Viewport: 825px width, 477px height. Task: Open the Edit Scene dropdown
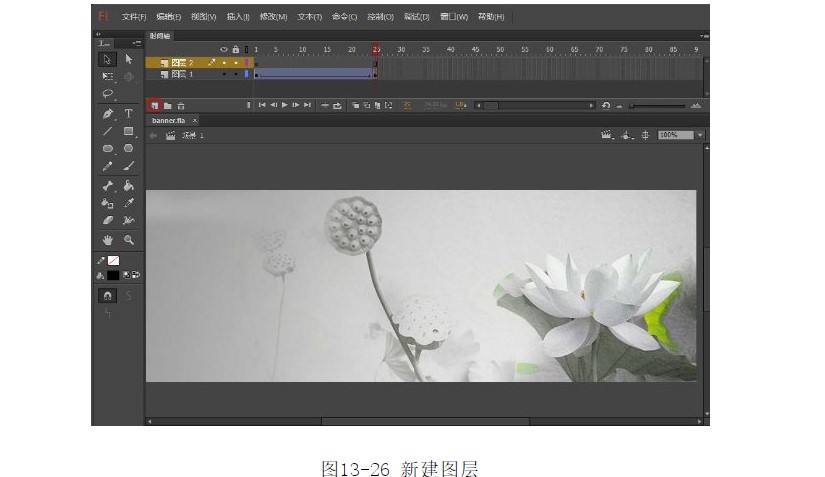[607, 135]
